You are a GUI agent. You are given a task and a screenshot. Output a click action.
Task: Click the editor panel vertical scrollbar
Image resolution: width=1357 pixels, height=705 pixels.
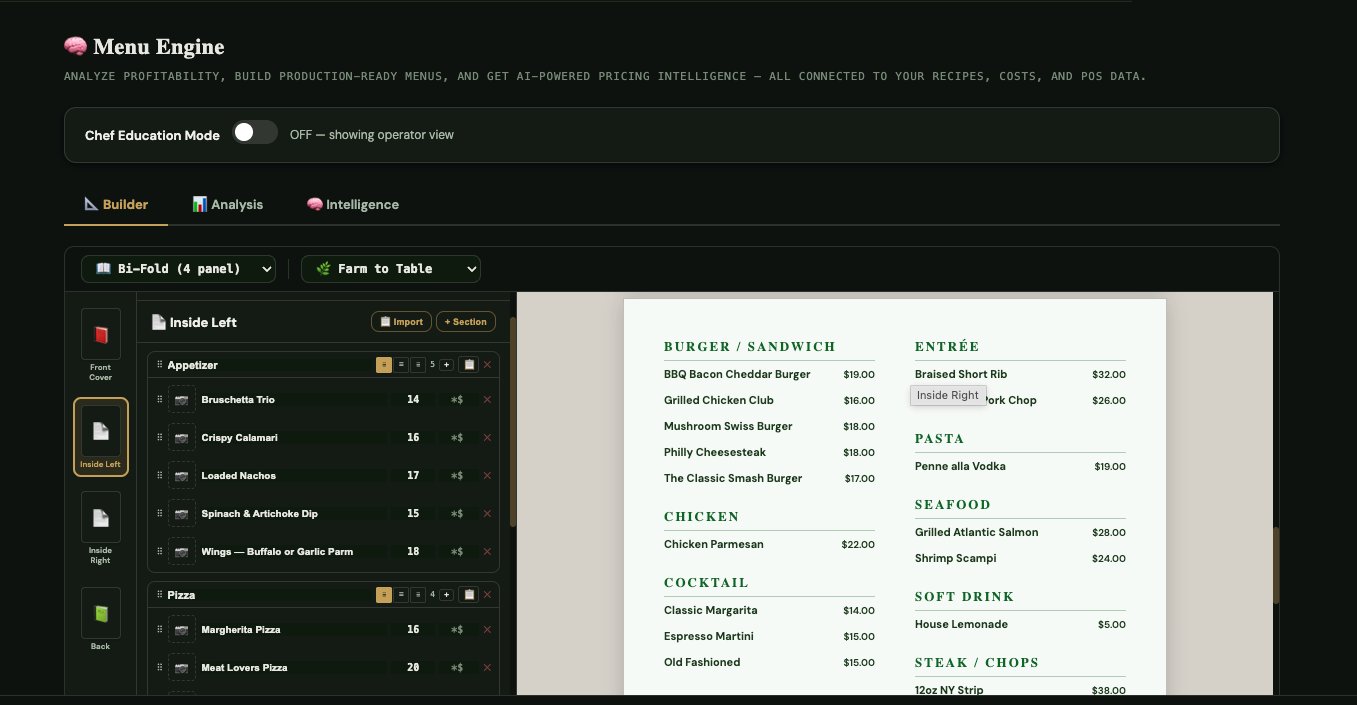coord(513,422)
